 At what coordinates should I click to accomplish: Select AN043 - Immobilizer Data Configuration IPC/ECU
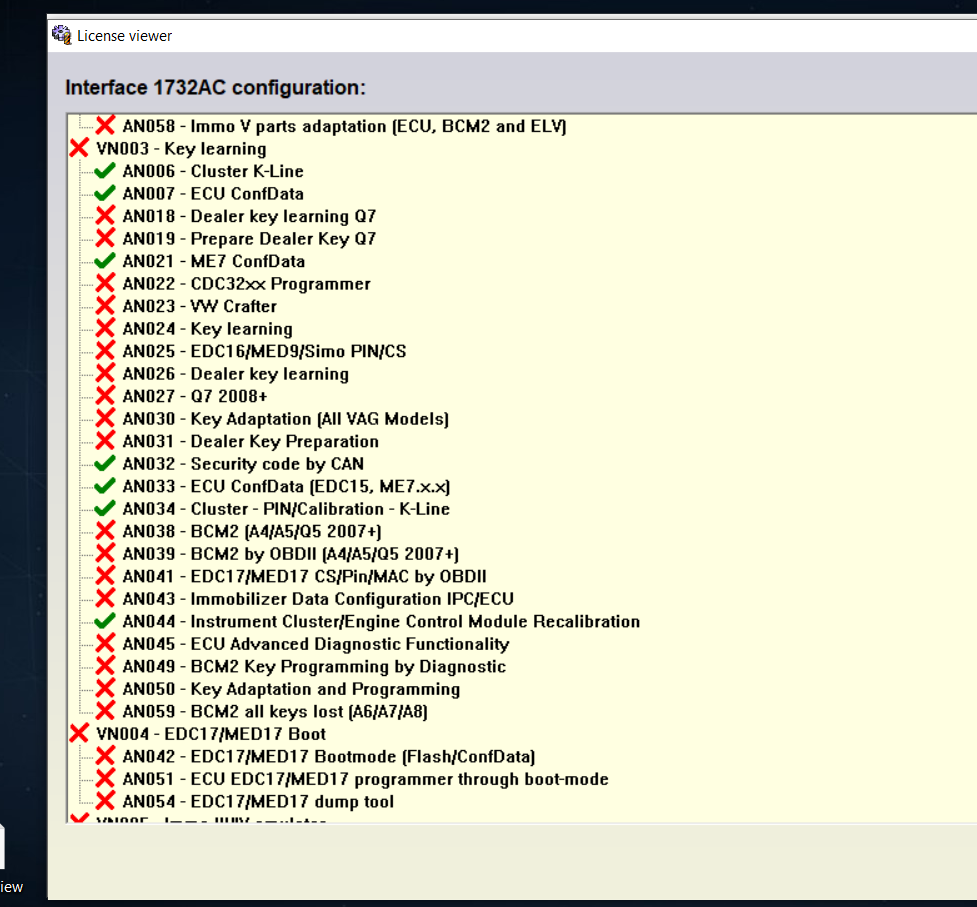coord(318,599)
